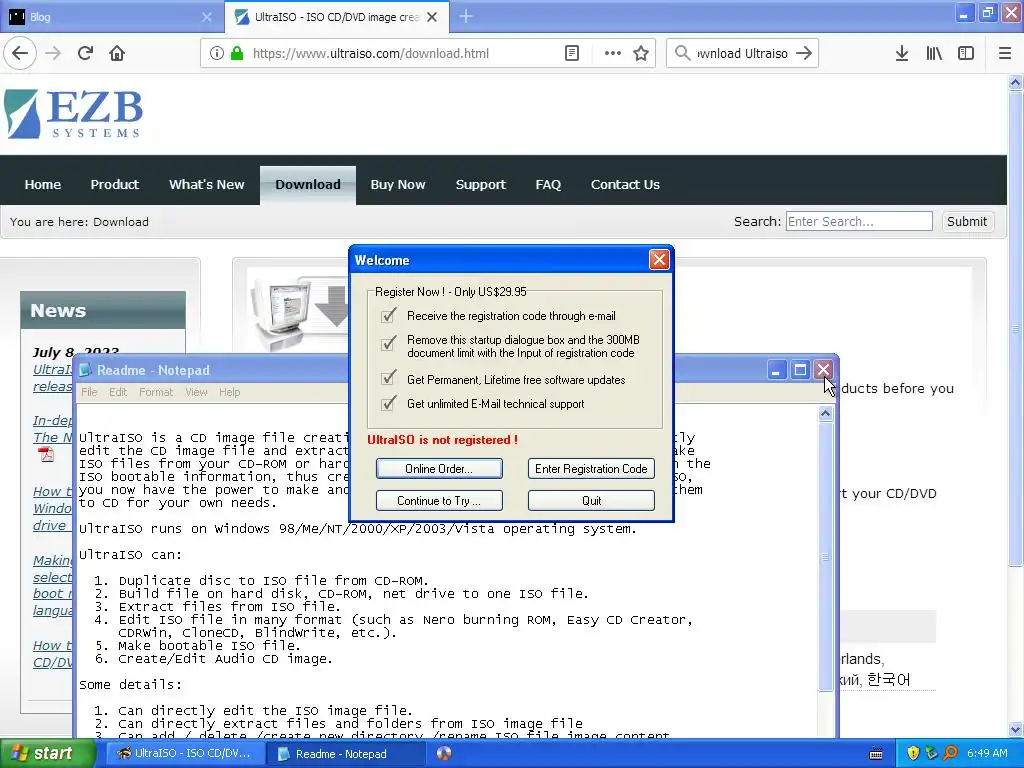Open Buy Now in site navigation
The width and height of the screenshot is (1024, 768).
398,185
